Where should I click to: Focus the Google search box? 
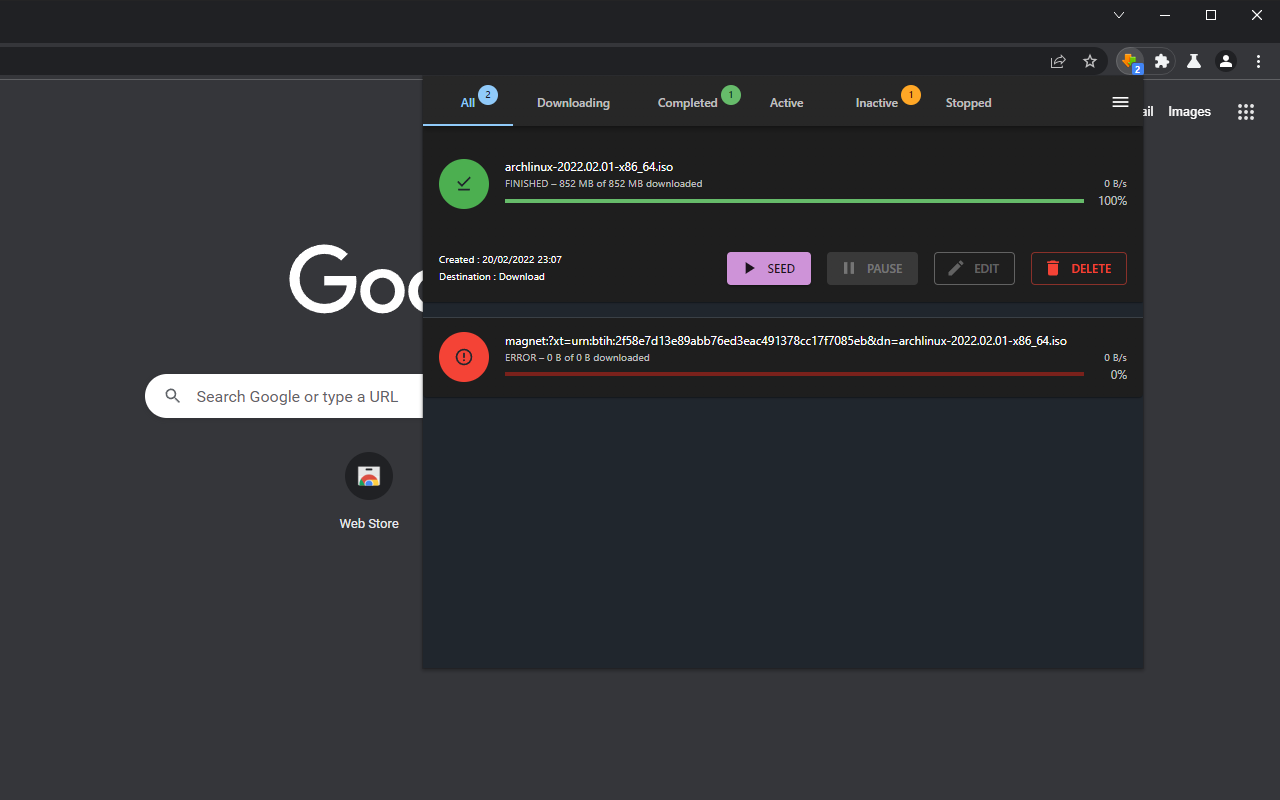coord(284,396)
